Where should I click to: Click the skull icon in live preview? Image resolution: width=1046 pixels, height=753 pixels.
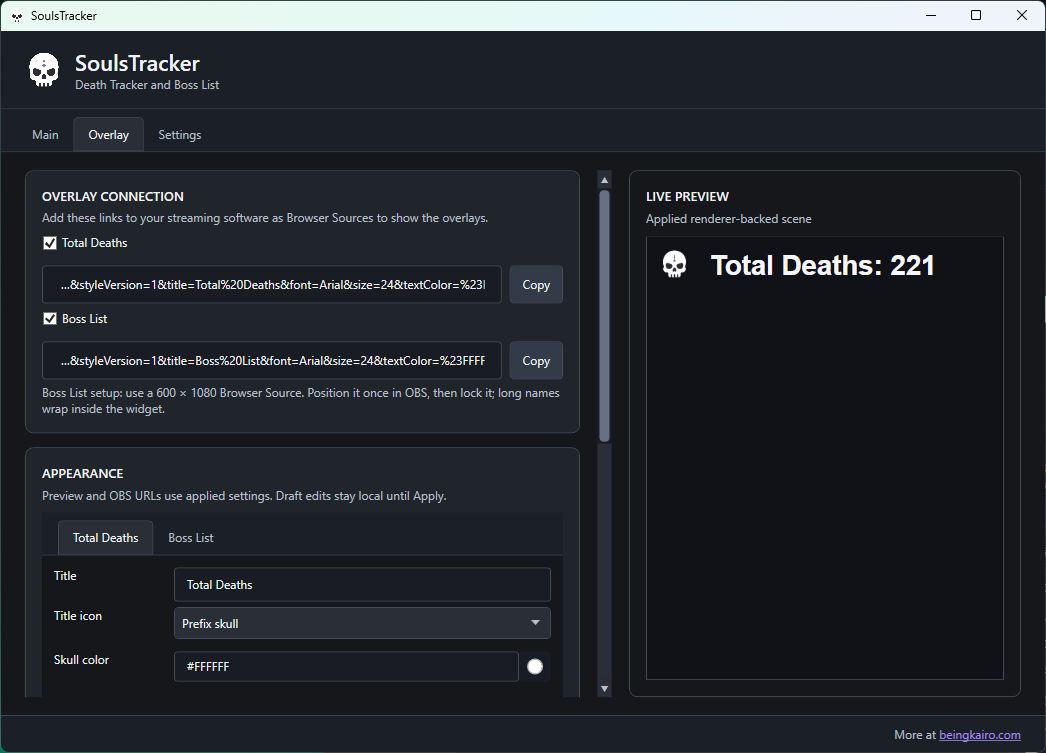pos(674,265)
